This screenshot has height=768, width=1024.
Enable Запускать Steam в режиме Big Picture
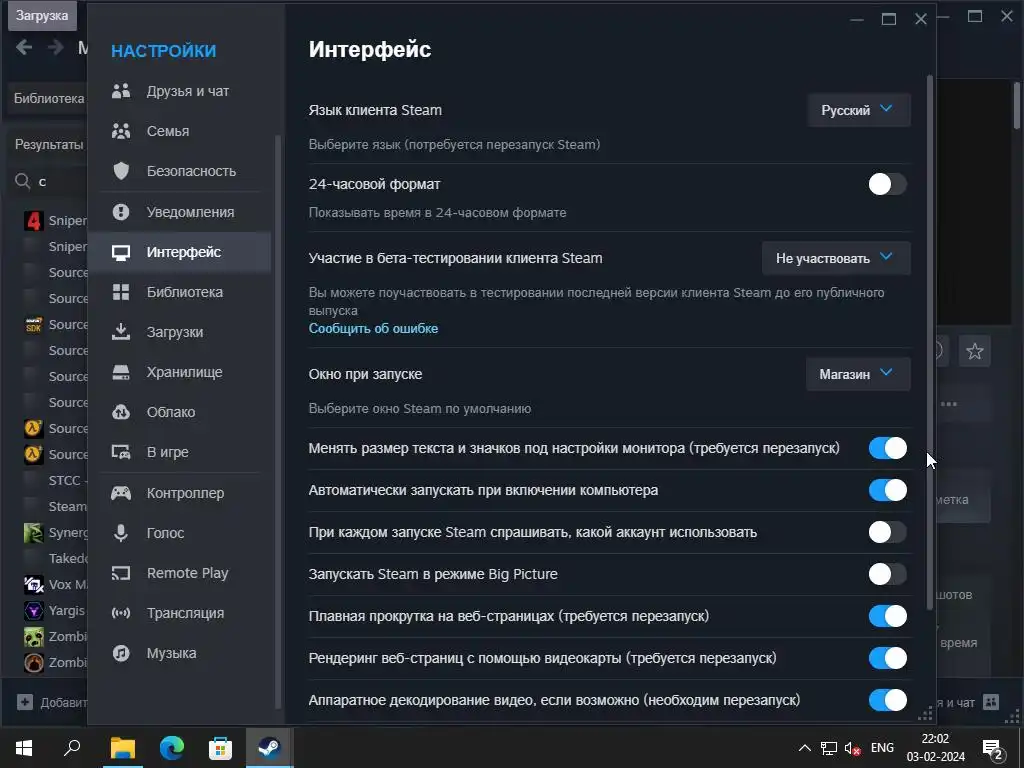pyautogui.click(x=888, y=574)
